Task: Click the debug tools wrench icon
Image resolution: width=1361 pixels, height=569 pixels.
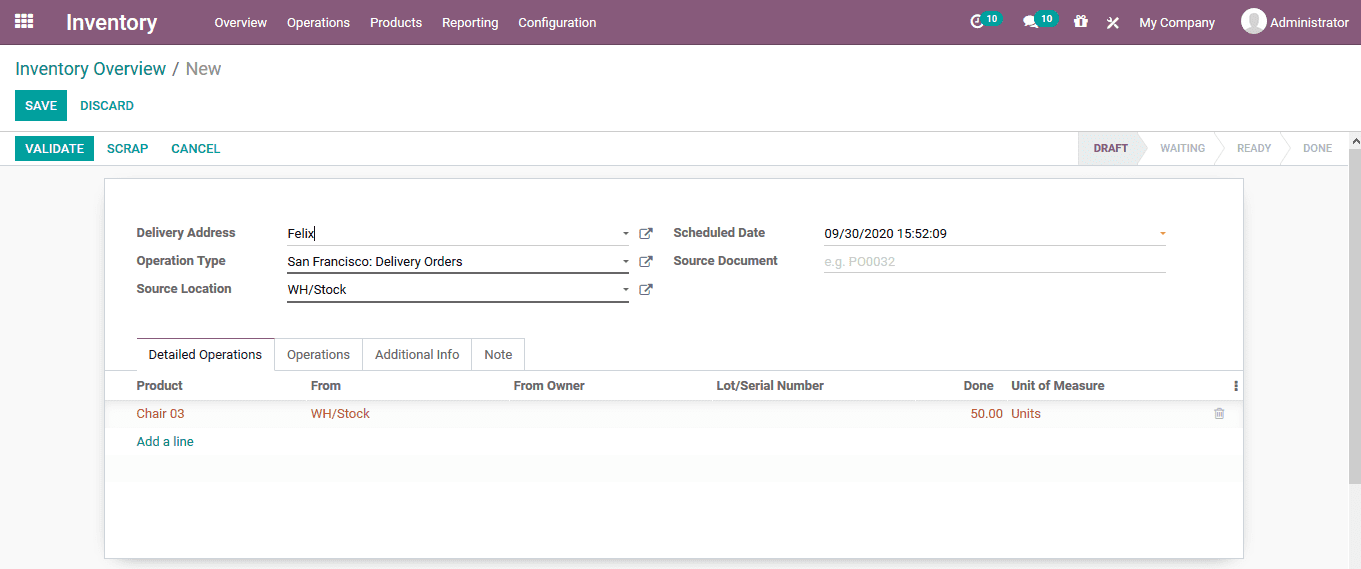Action: [x=1112, y=22]
